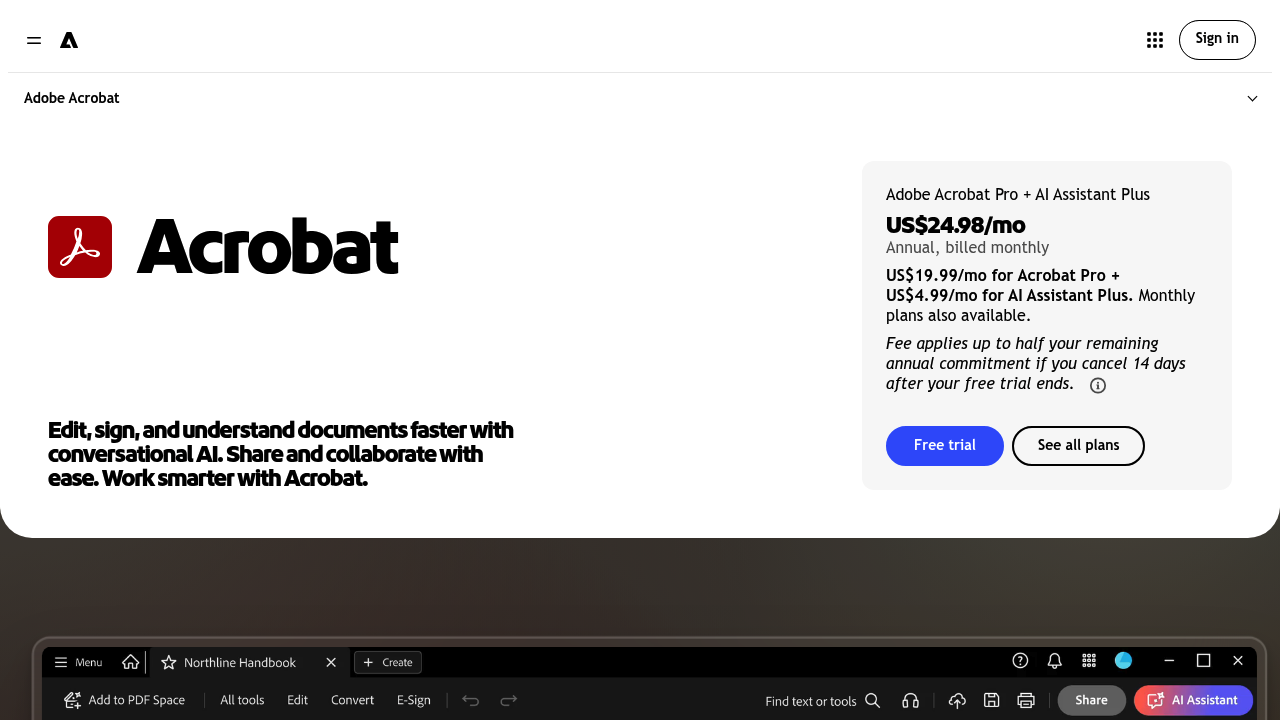Click the headphones read-aloud icon
Screen dimensions: 1280x720
(910, 700)
